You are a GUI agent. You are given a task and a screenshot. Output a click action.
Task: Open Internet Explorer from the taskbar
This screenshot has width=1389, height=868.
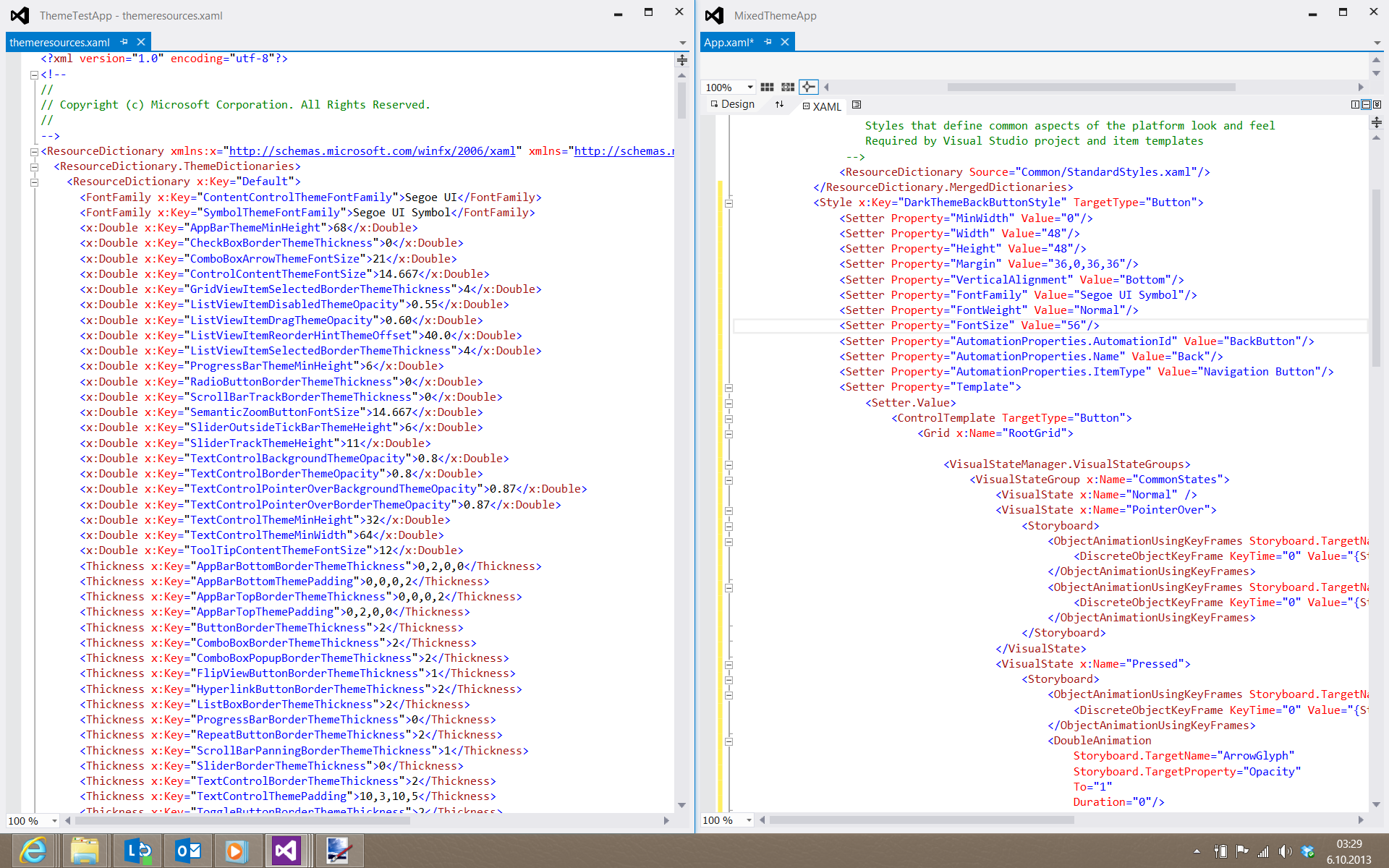pyautogui.click(x=33, y=851)
